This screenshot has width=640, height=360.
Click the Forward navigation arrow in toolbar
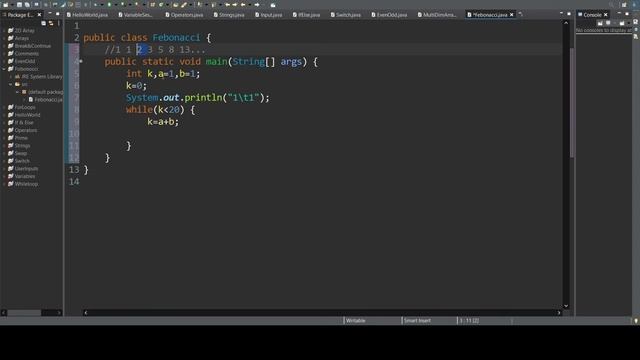pyautogui.click(x=257, y=4)
